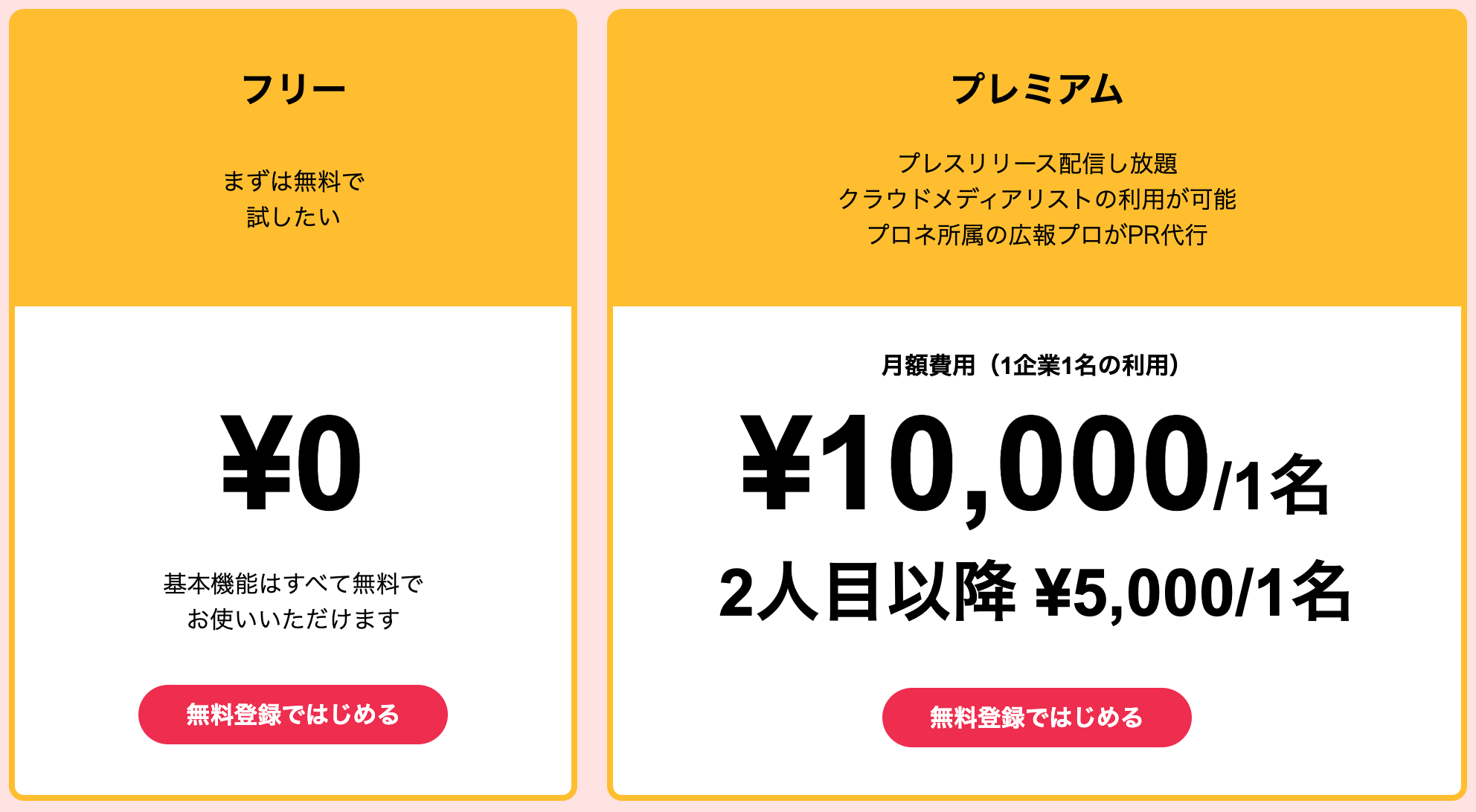Click お使いいただけます text
The image size is (1476, 812).
tap(293, 617)
